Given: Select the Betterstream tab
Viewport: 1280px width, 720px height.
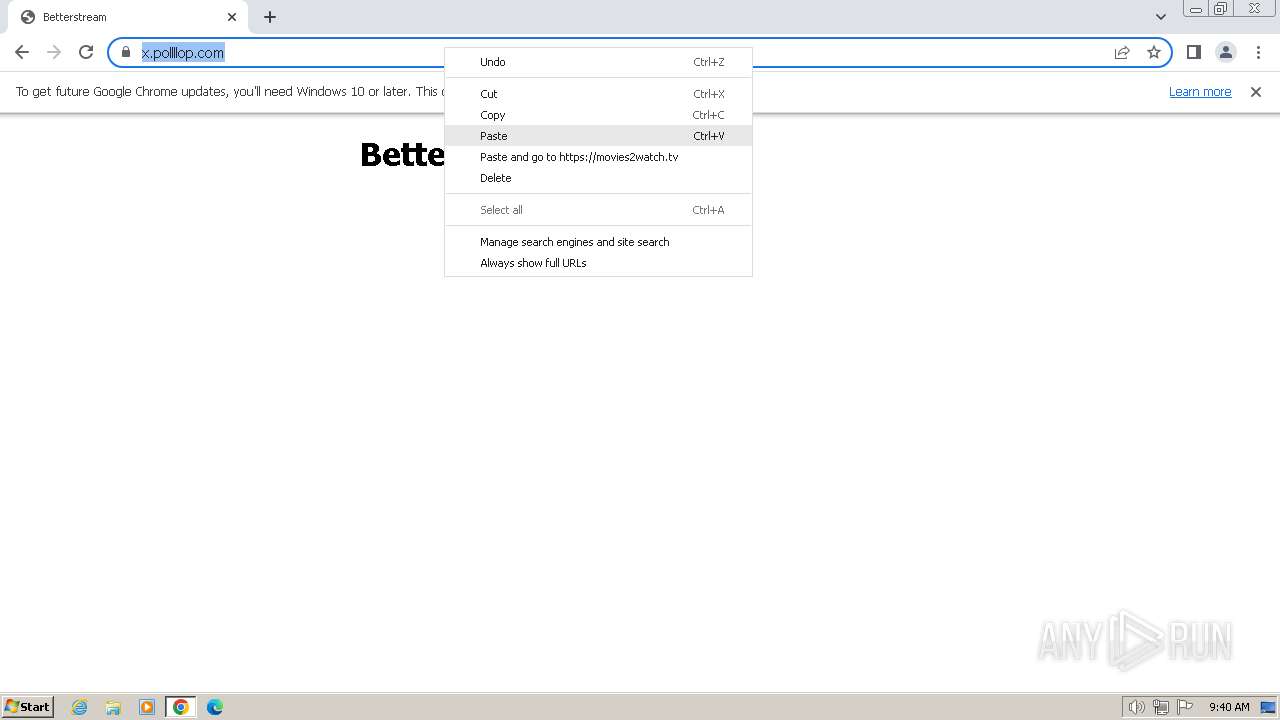Looking at the screenshot, I should (126, 17).
